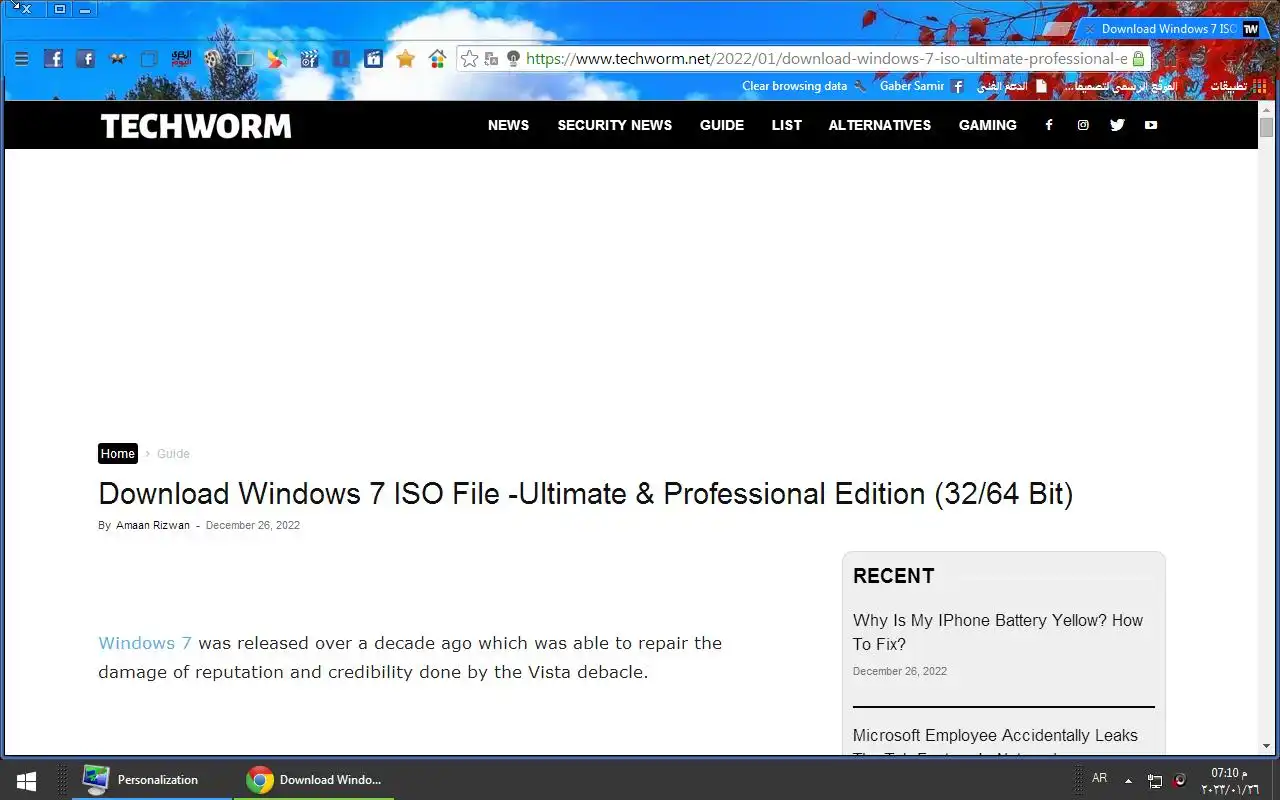Show hidden tray icons arrow
Image resolution: width=1280 pixels, height=800 pixels.
click(x=1129, y=780)
